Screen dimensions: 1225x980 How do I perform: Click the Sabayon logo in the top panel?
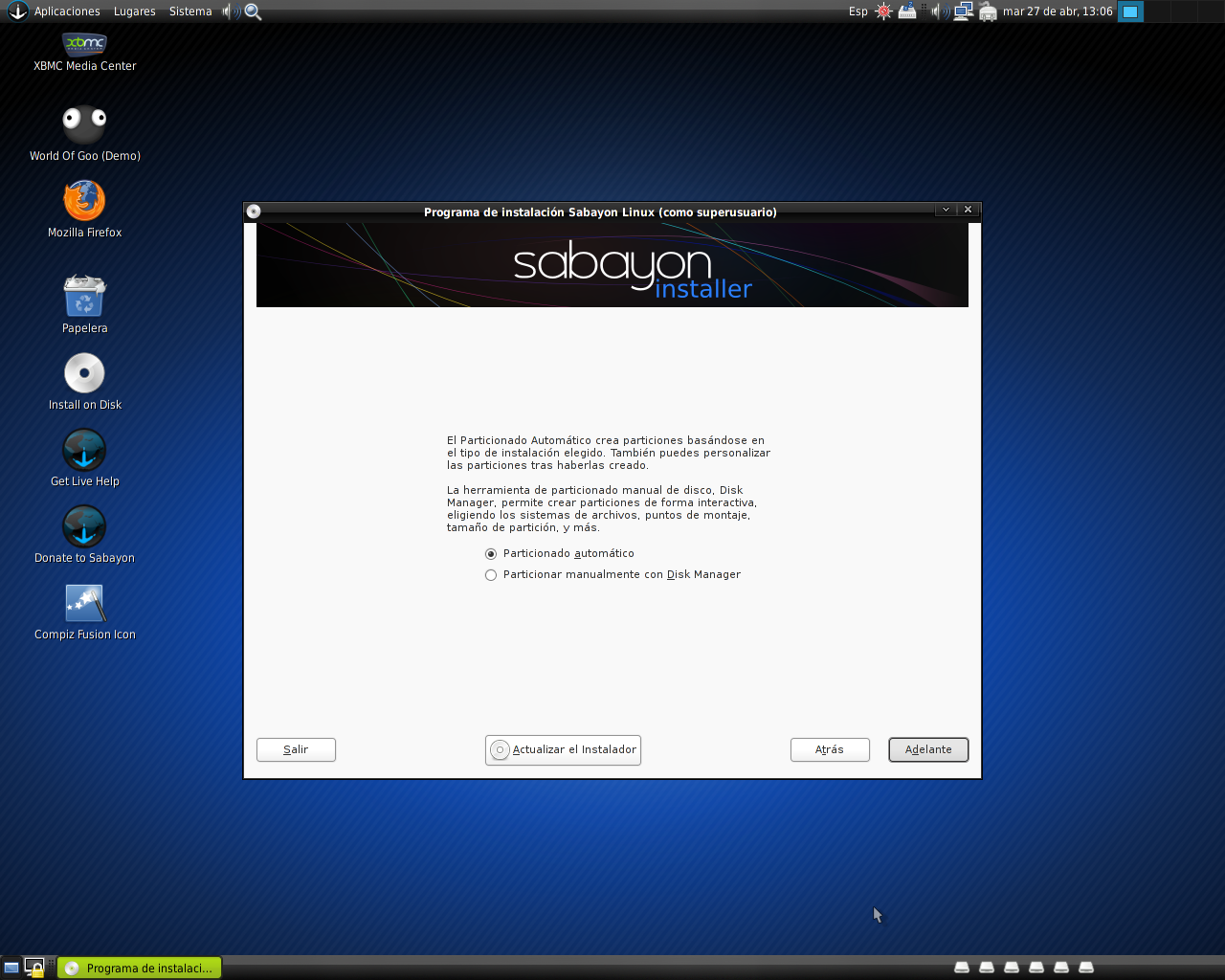tap(17, 11)
